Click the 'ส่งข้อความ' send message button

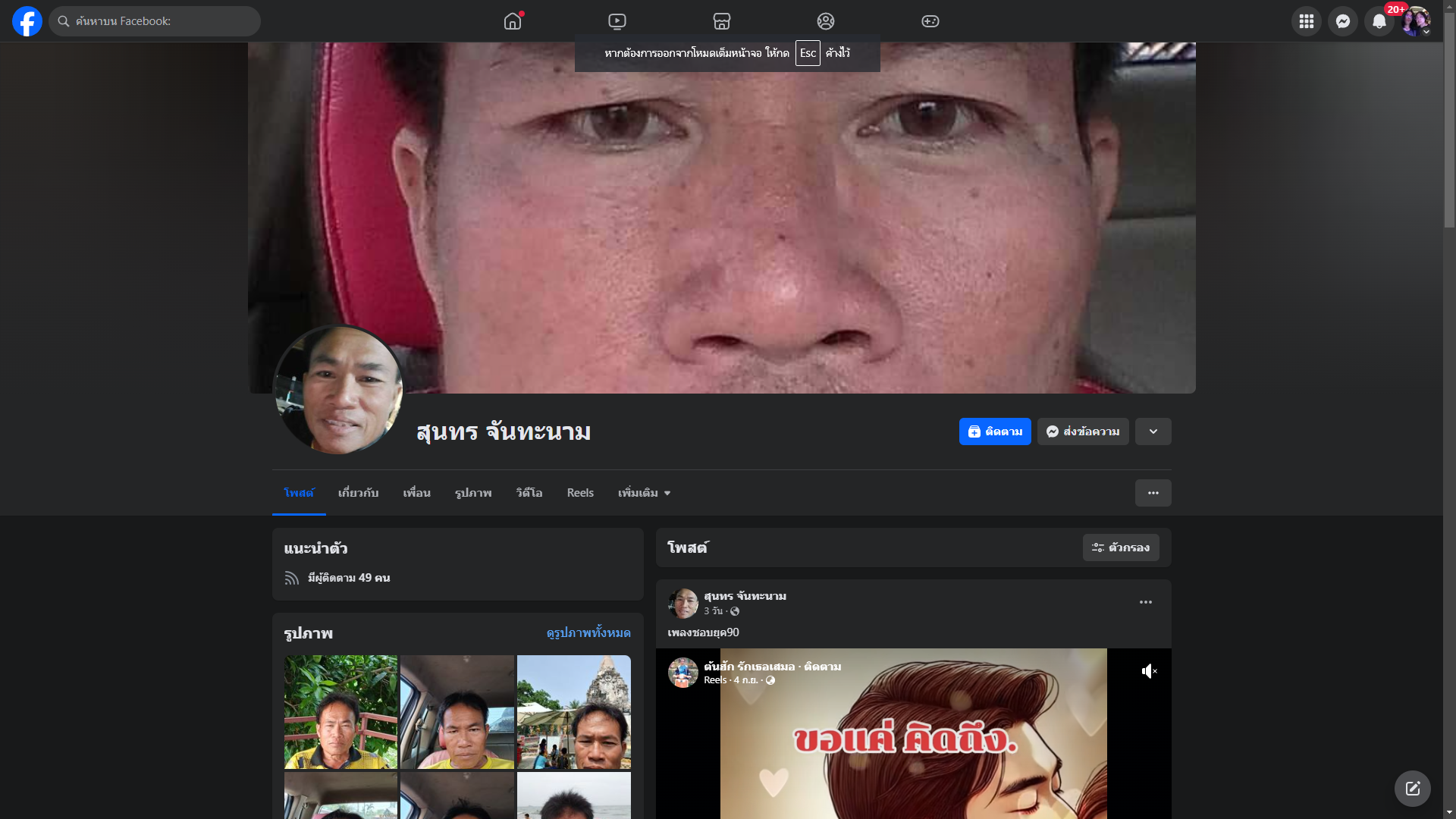(1082, 431)
